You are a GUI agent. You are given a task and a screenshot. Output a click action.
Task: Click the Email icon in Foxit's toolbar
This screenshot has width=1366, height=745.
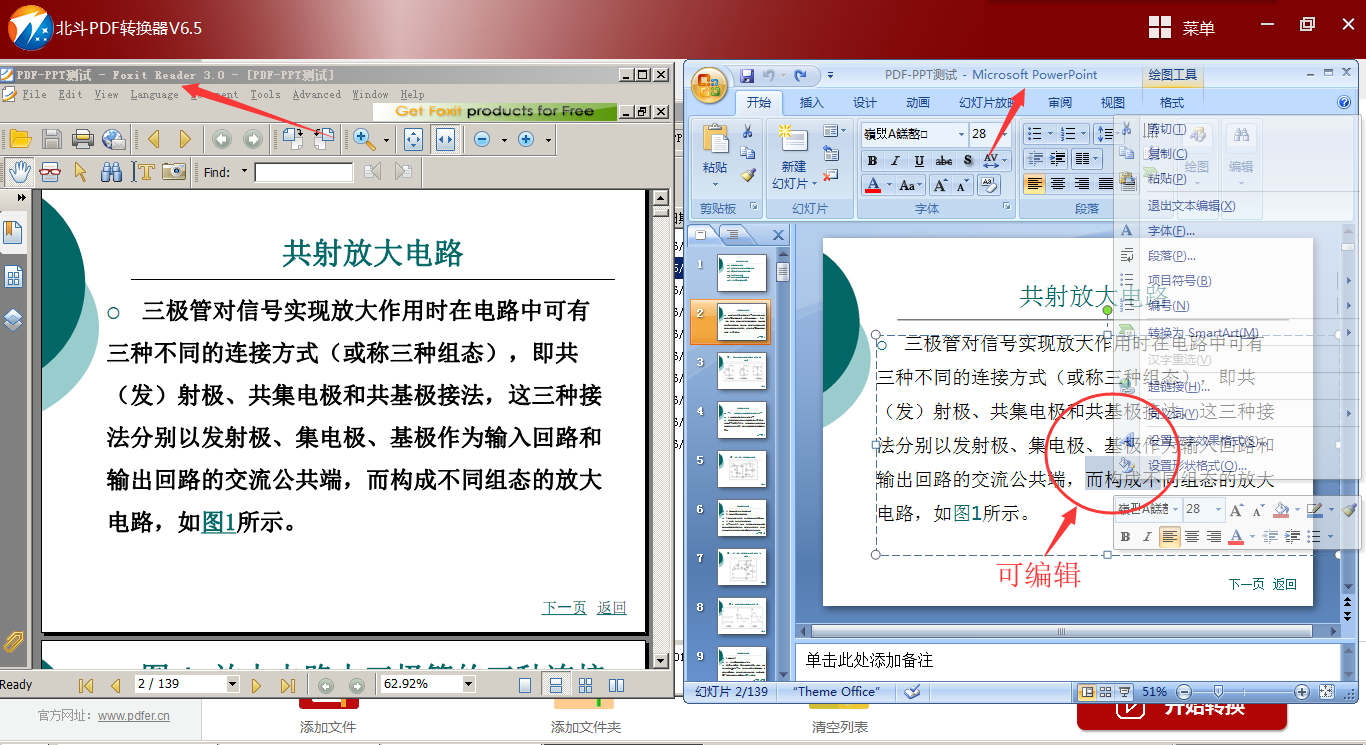[114, 139]
